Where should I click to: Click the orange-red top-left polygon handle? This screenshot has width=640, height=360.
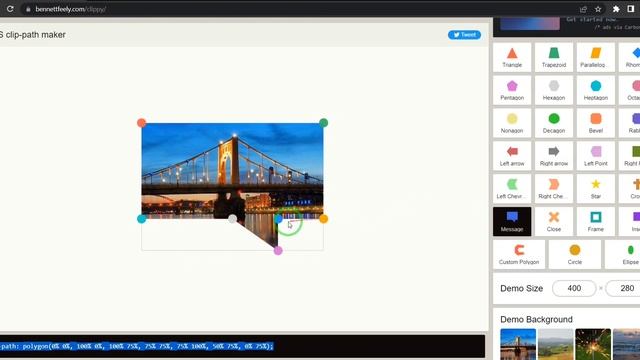tap(142, 123)
